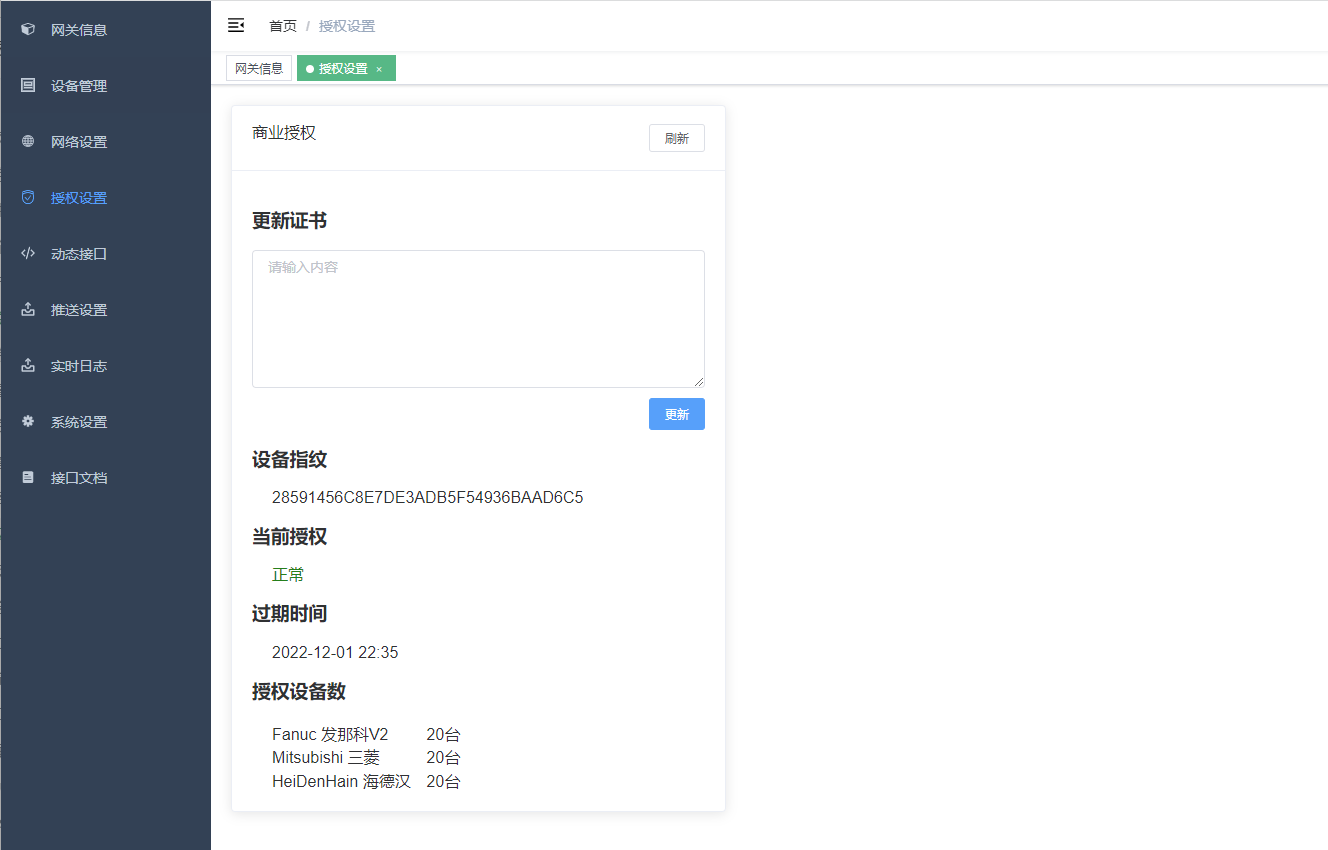Click the 网关信息 cube icon in sidebar
1328x850 pixels.
pyautogui.click(x=28, y=30)
